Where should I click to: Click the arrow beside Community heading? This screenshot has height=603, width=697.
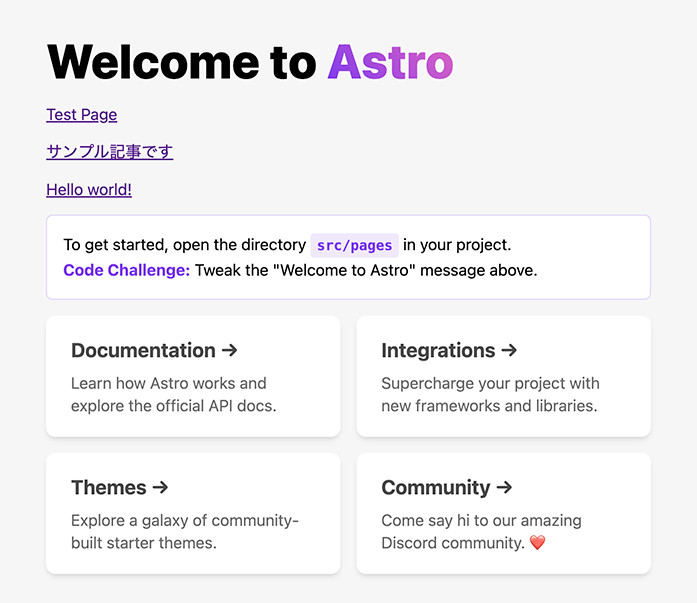(x=505, y=487)
